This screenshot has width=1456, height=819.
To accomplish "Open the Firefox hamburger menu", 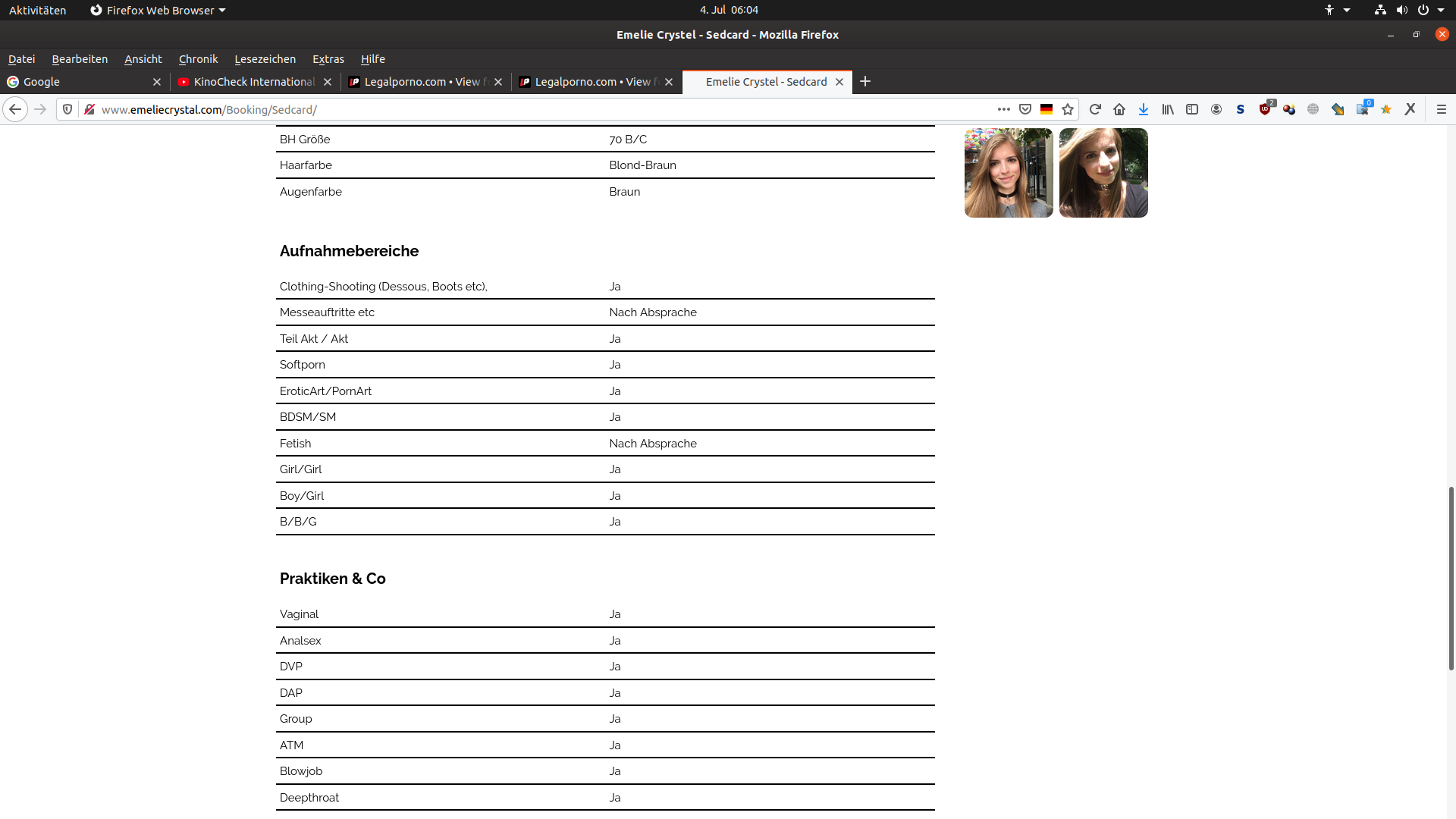I will click(1442, 109).
